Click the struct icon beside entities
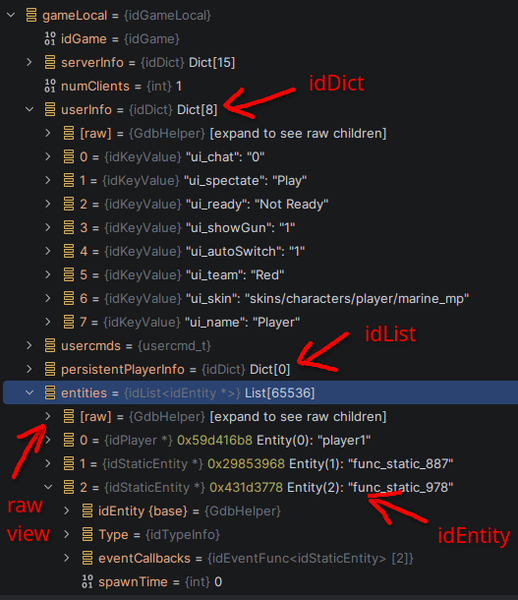Screen dimensions: 518x600 (50, 393)
